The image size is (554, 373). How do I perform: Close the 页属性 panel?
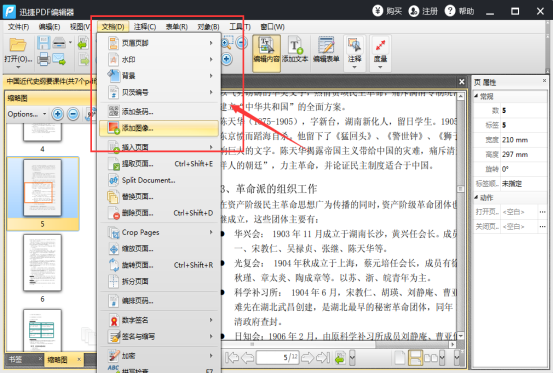544,81
